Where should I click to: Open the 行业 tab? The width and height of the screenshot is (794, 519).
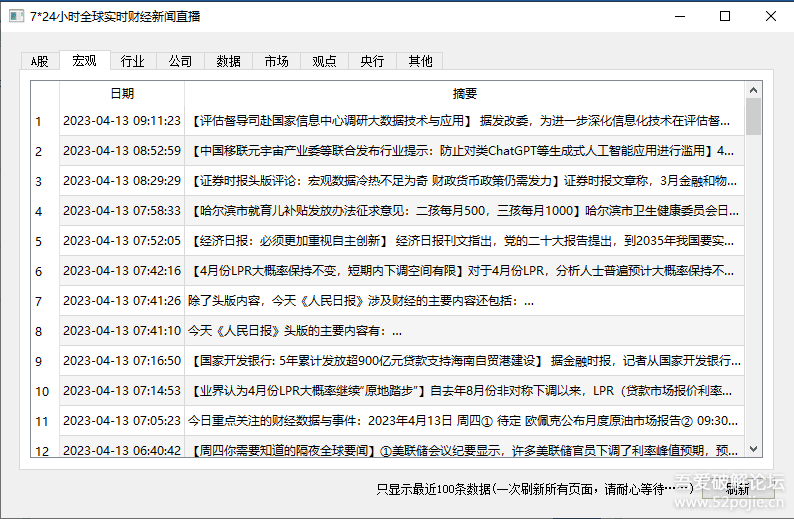coord(133,61)
